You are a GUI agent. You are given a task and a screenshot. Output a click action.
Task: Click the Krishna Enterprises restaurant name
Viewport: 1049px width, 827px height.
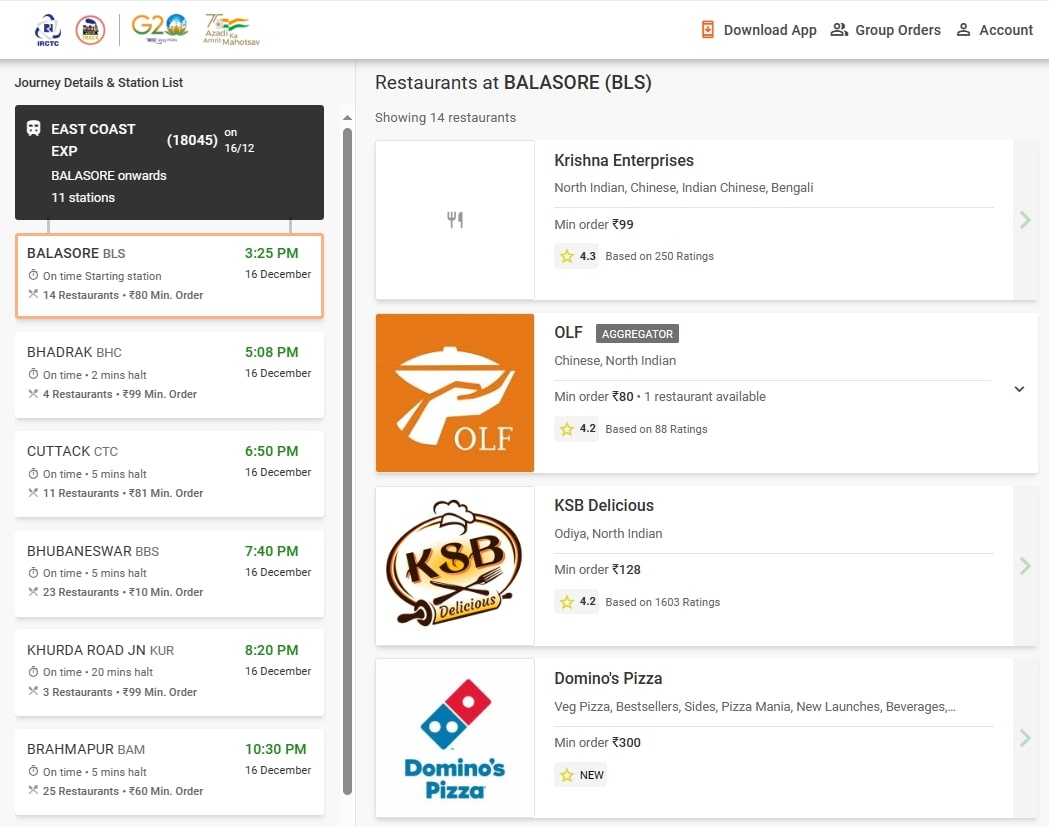pos(624,161)
